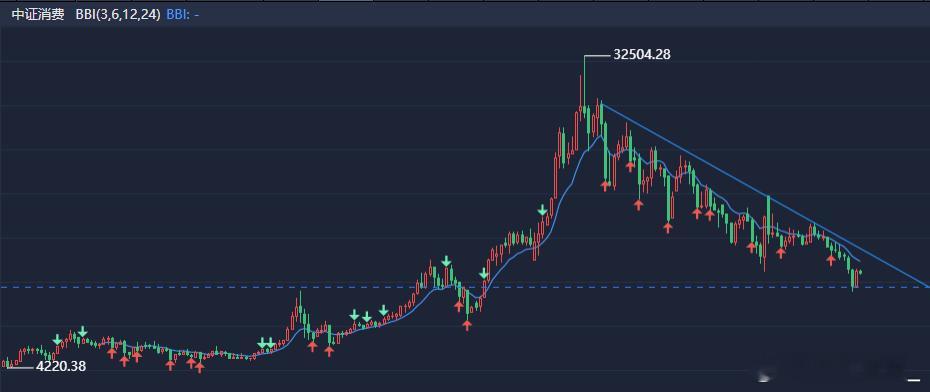Select the 4220.38 low price label
Viewport: 930px width, 392px height.
click(x=61, y=366)
